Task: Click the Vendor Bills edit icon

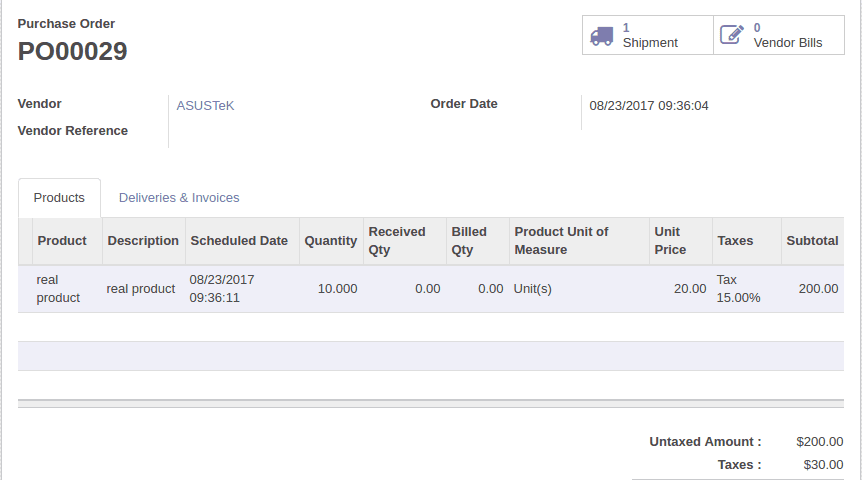Action: pyautogui.click(x=732, y=35)
